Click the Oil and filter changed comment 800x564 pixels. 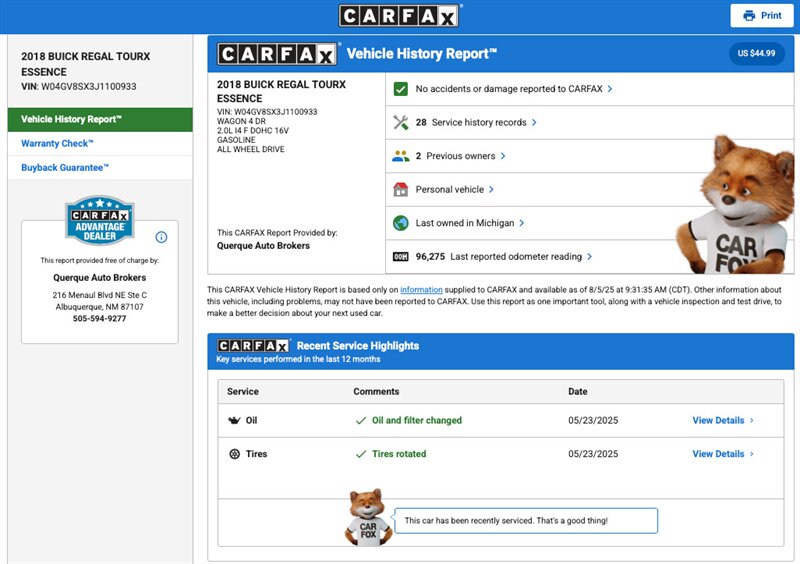click(x=417, y=421)
